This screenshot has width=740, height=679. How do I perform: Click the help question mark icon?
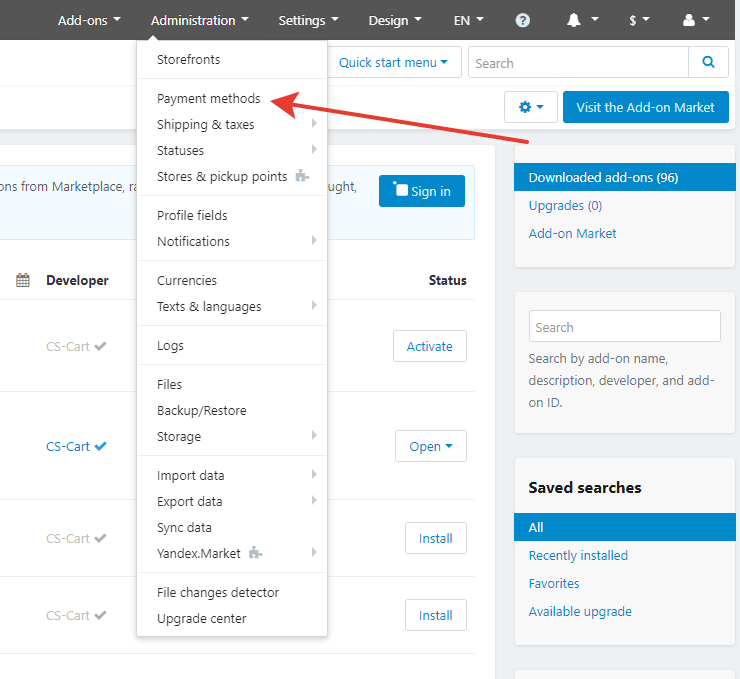click(523, 20)
